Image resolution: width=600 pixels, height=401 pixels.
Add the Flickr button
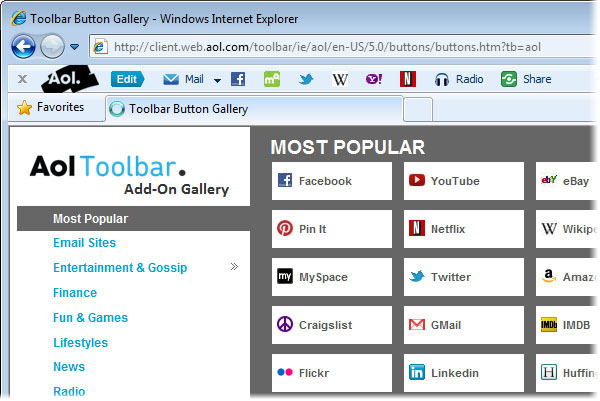pyautogui.click(x=332, y=373)
